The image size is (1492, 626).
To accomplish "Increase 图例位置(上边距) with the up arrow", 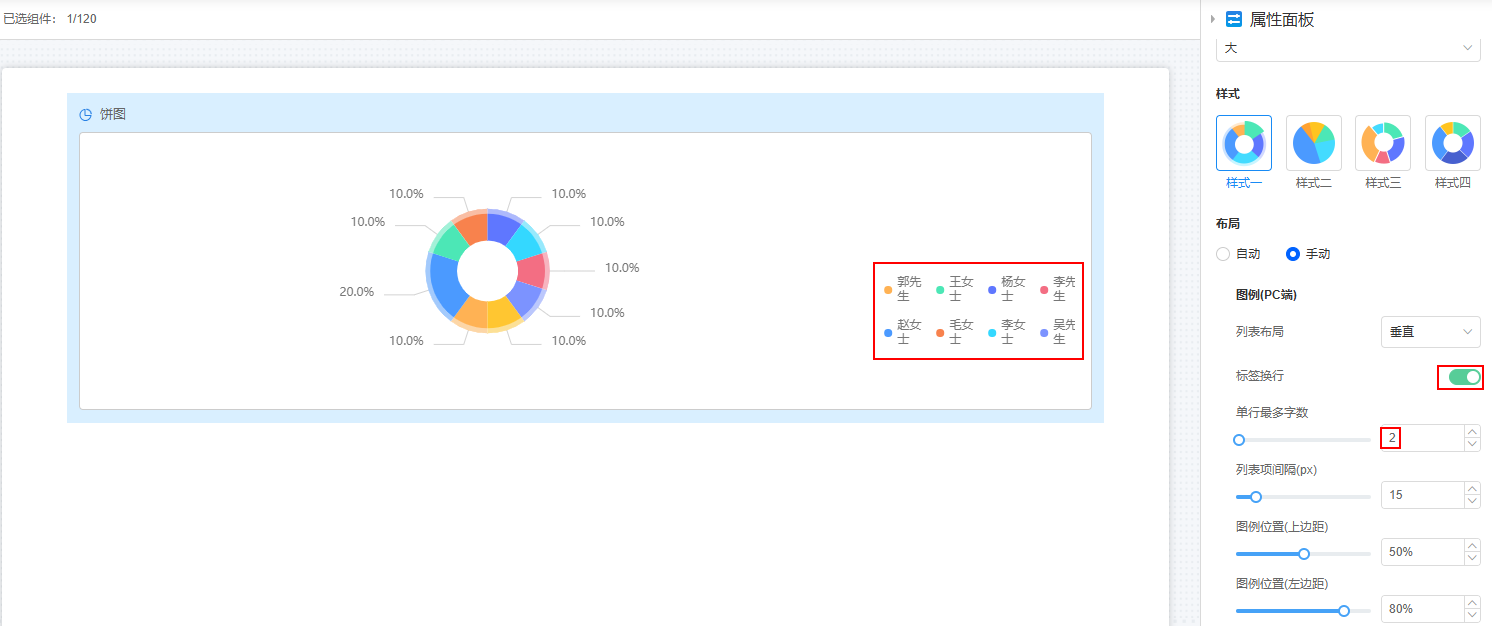I will [x=1472, y=545].
